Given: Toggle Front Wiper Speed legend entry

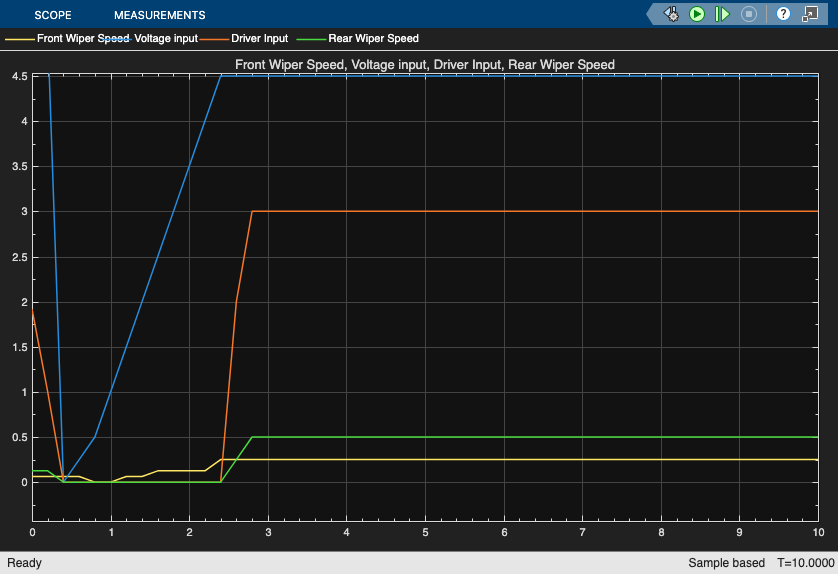Looking at the screenshot, I should pos(83,38).
